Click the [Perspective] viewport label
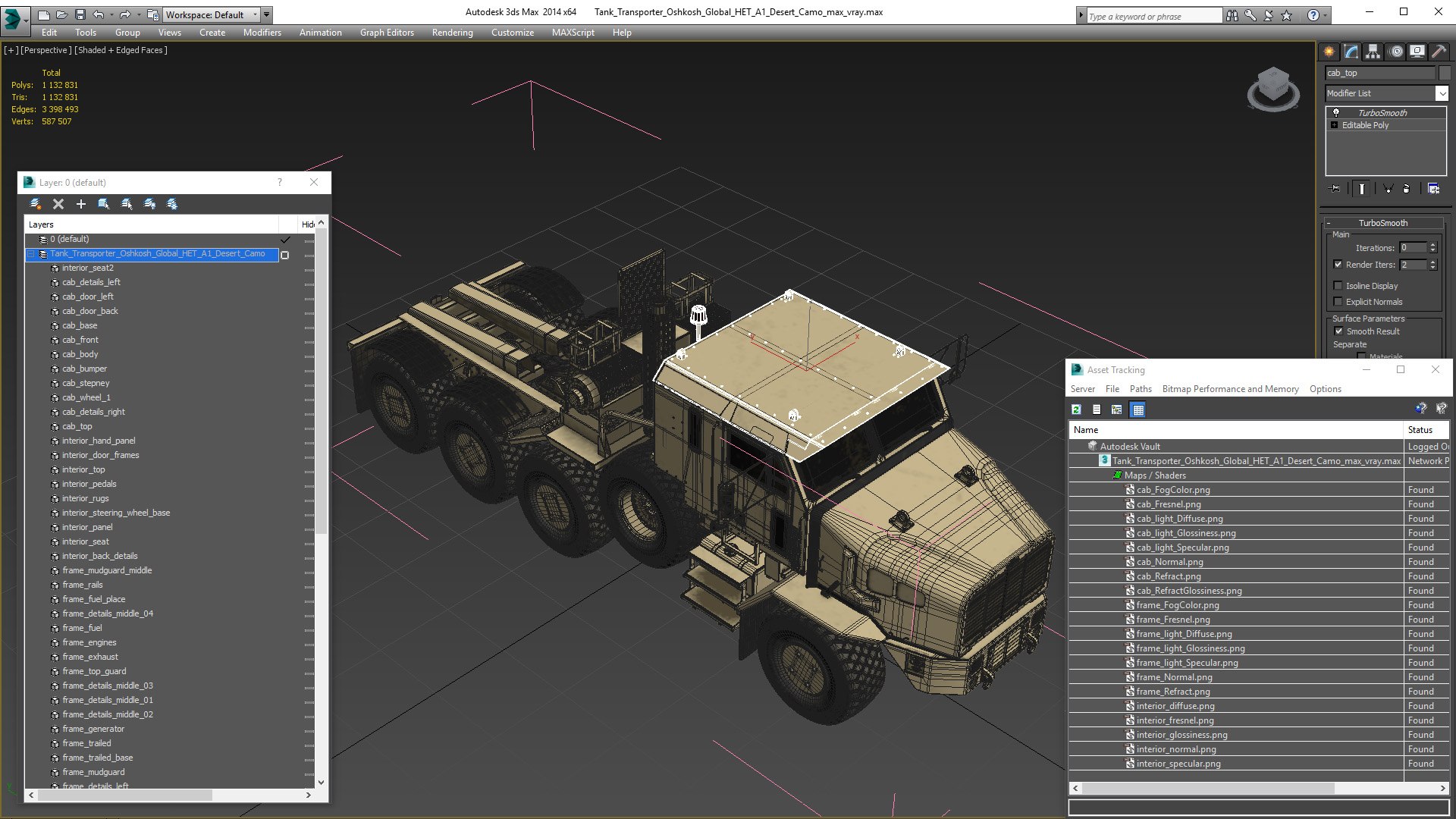 pyautogui.click(x=46, y=50)
